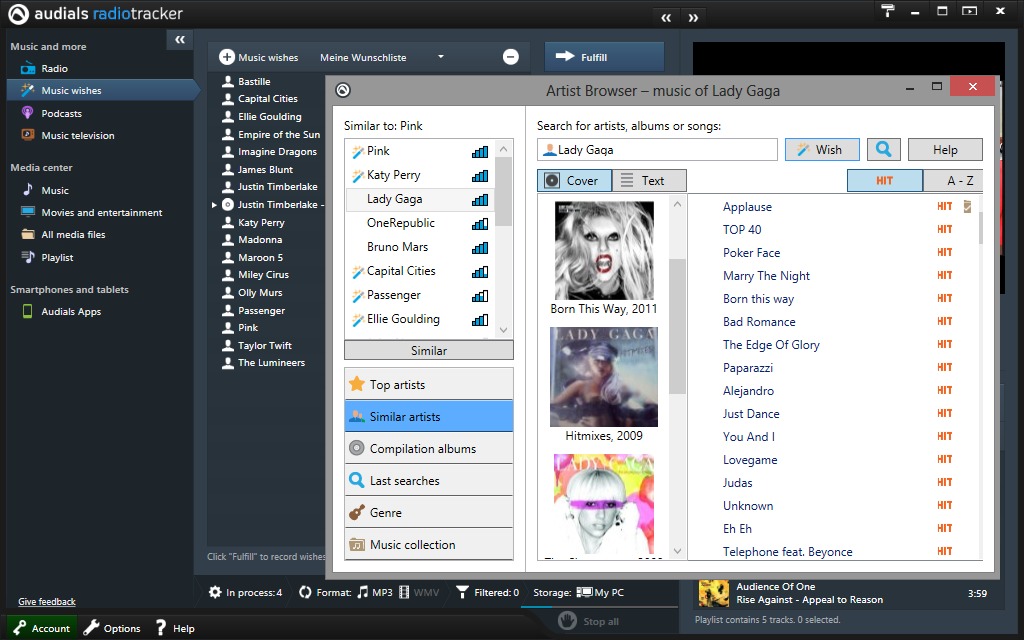
Task: Click the Stop all hand icon
Action: [x=568, y=620]
